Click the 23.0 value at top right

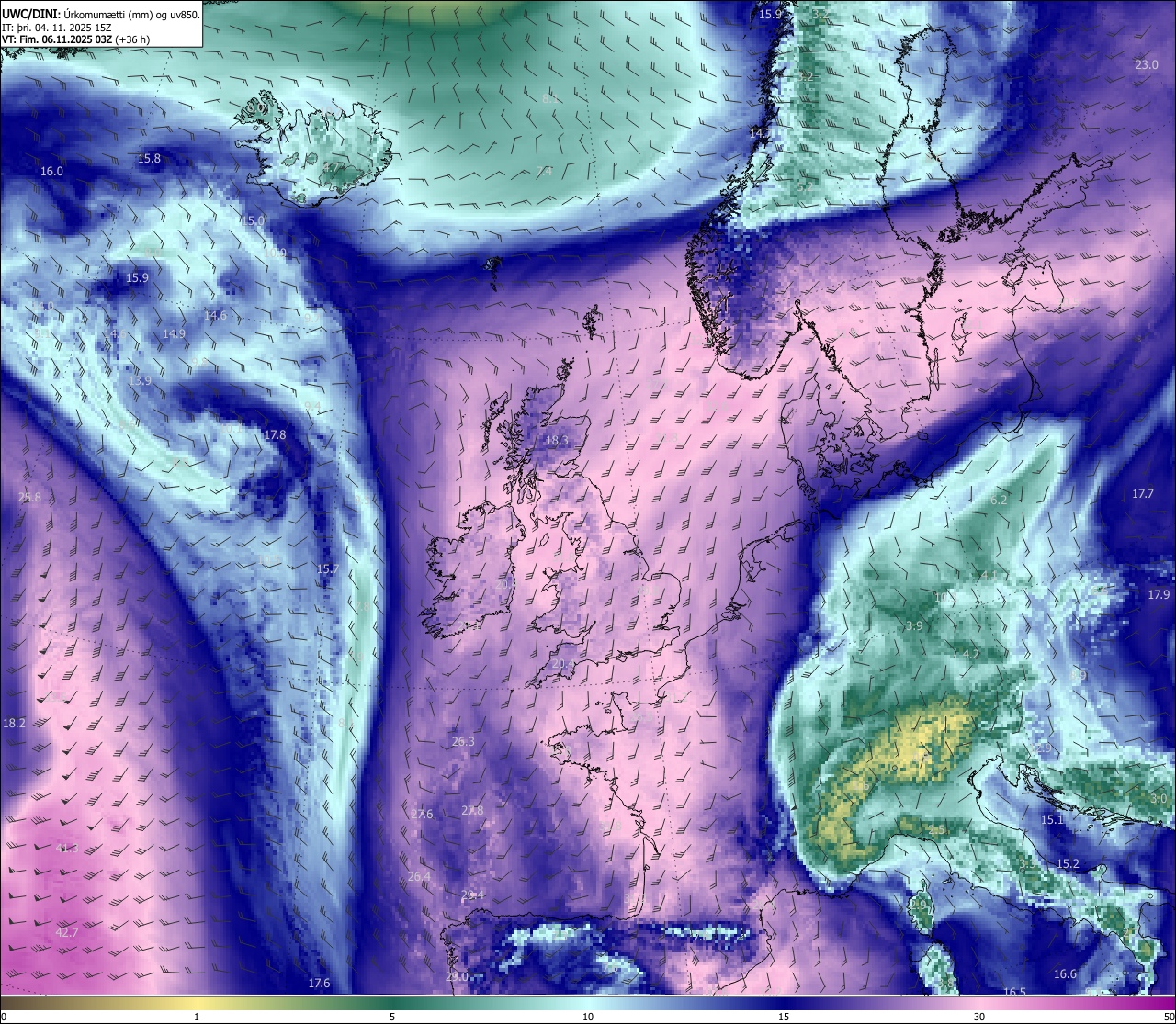tap(1147, 65)
